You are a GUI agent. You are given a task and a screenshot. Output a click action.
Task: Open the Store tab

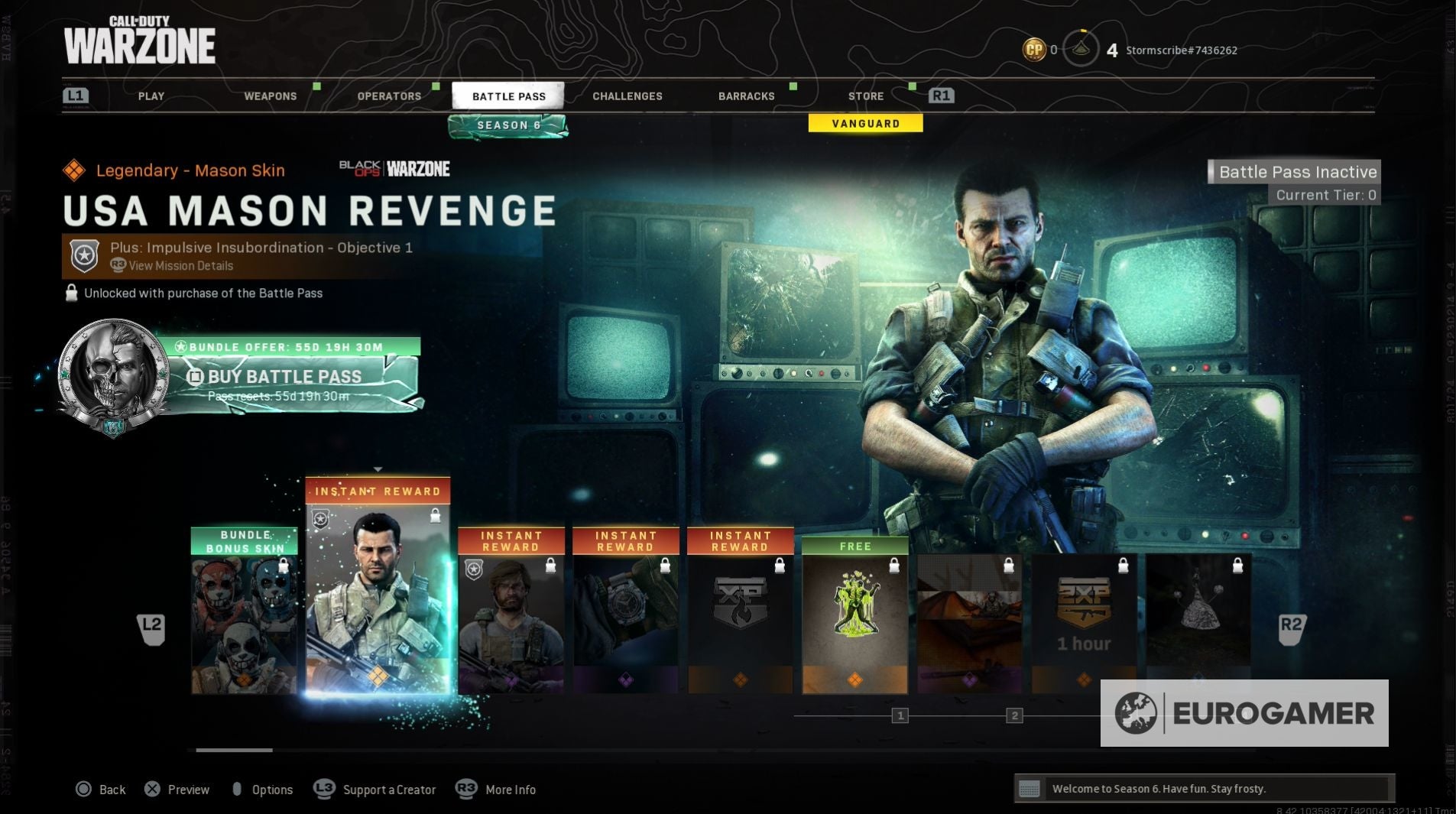[866, 96]
